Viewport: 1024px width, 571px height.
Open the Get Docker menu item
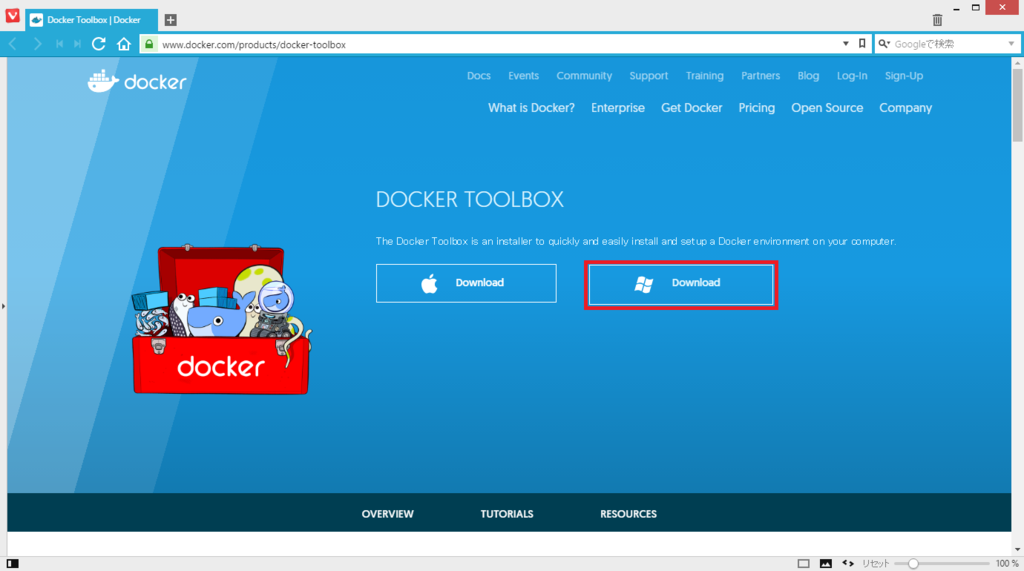tap(692, 108)
